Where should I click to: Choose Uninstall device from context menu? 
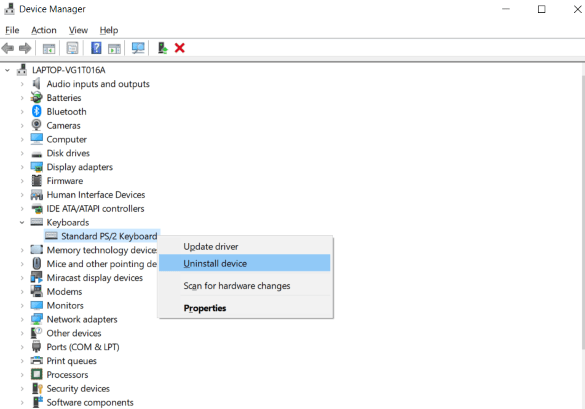[x=245, y=263]
